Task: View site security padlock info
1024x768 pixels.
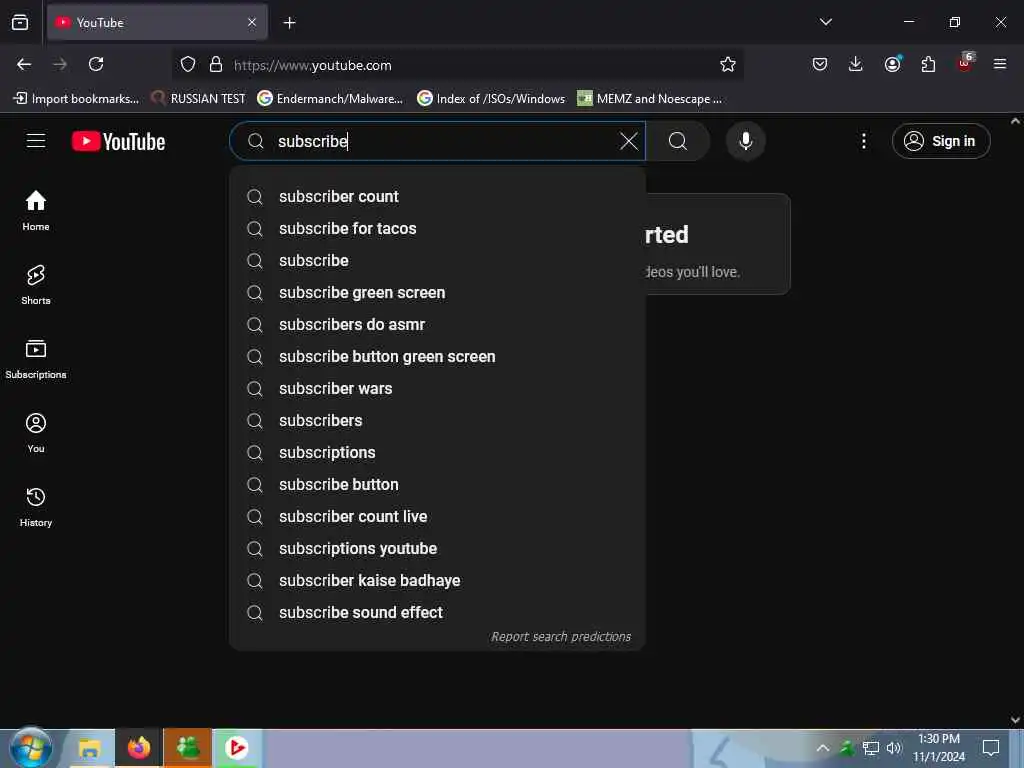Action: pos(216,65)
